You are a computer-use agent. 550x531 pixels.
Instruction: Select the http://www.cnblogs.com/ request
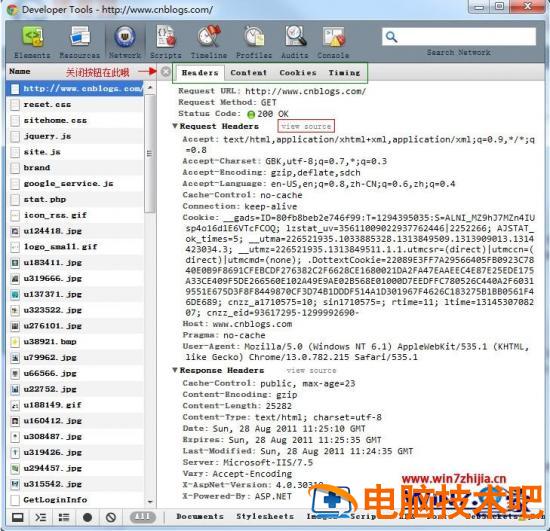click(x=75, y=89)
